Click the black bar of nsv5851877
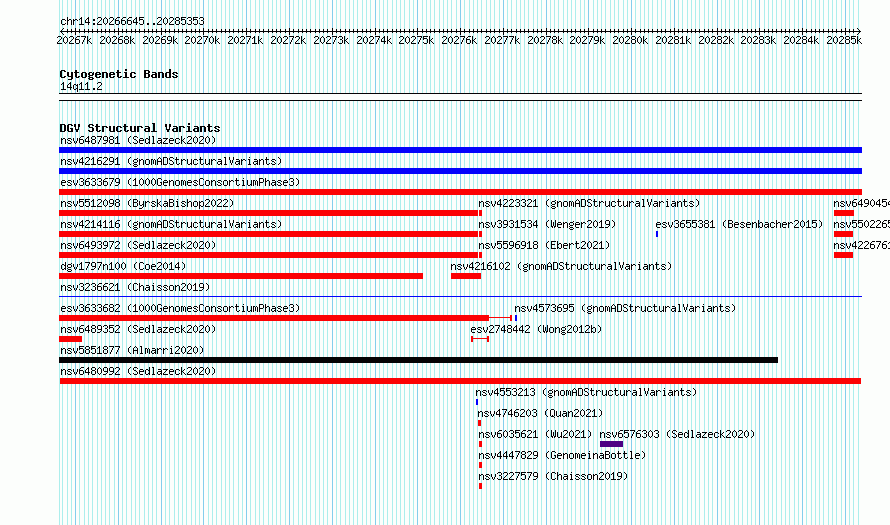 point(418,360)
